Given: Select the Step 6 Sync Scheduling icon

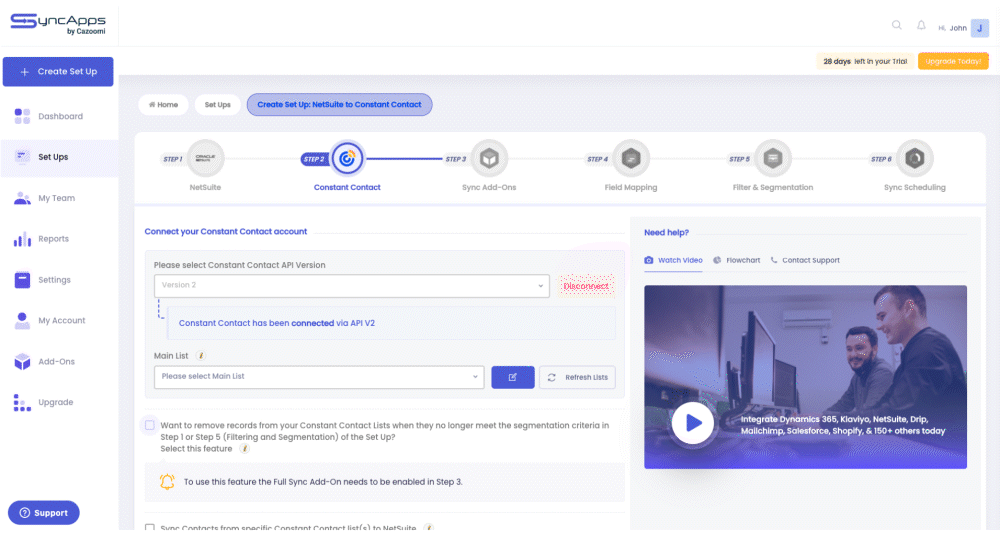Looking at the screenshot, I should (915, 158).
